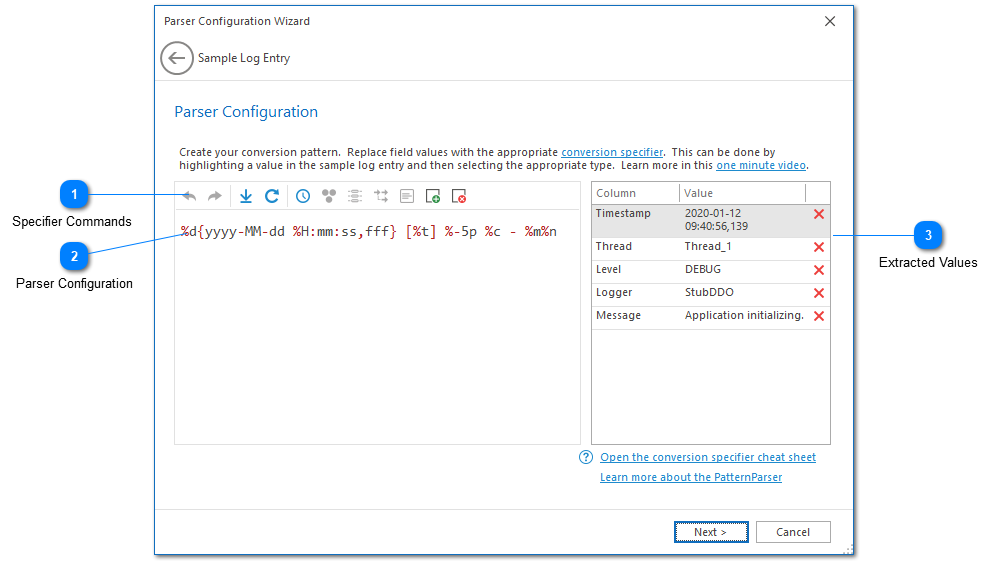Screen dimensions: 994x564
Task: Click the add field icon with green plus
Action: 433,196
